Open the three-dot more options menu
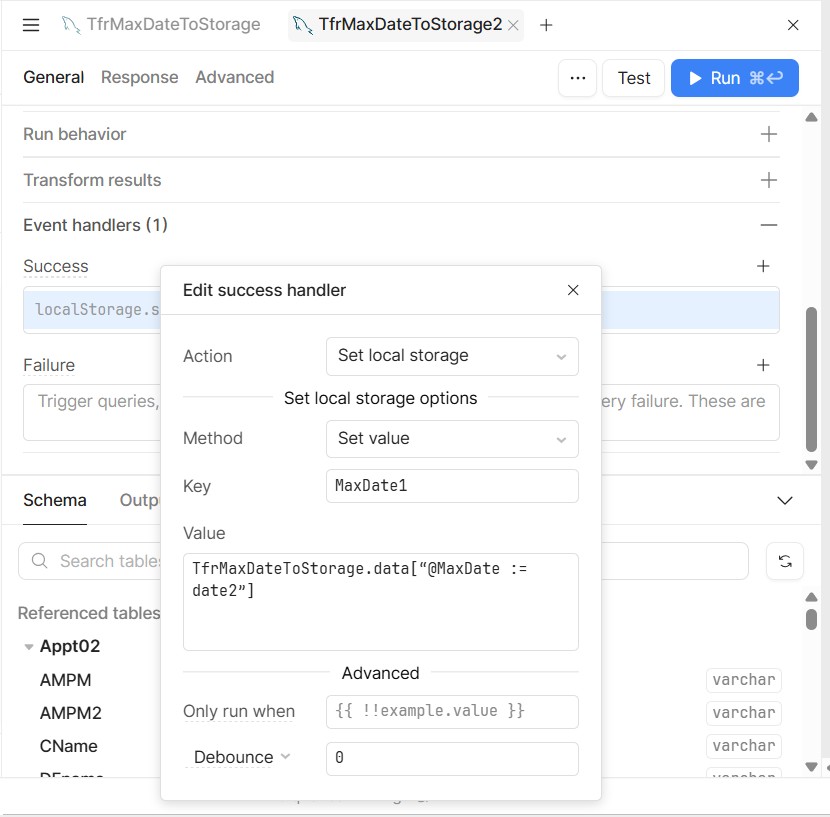830x817 pixels. pyautogui.click(x=577, y=78)
